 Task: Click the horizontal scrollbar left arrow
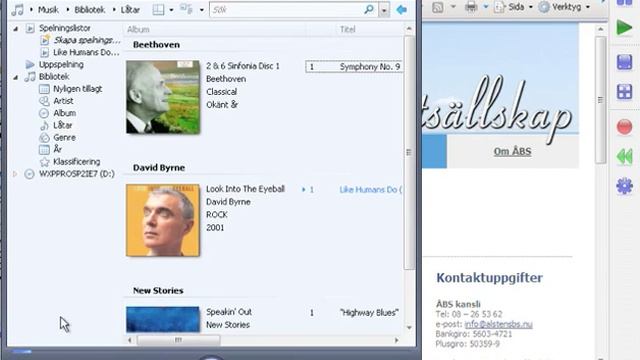tap(130, 340)
